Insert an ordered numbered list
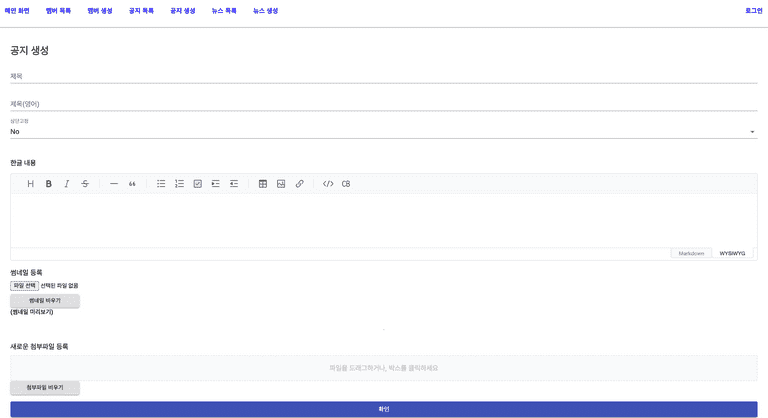768x418 pixels. (x=179, y=184)
